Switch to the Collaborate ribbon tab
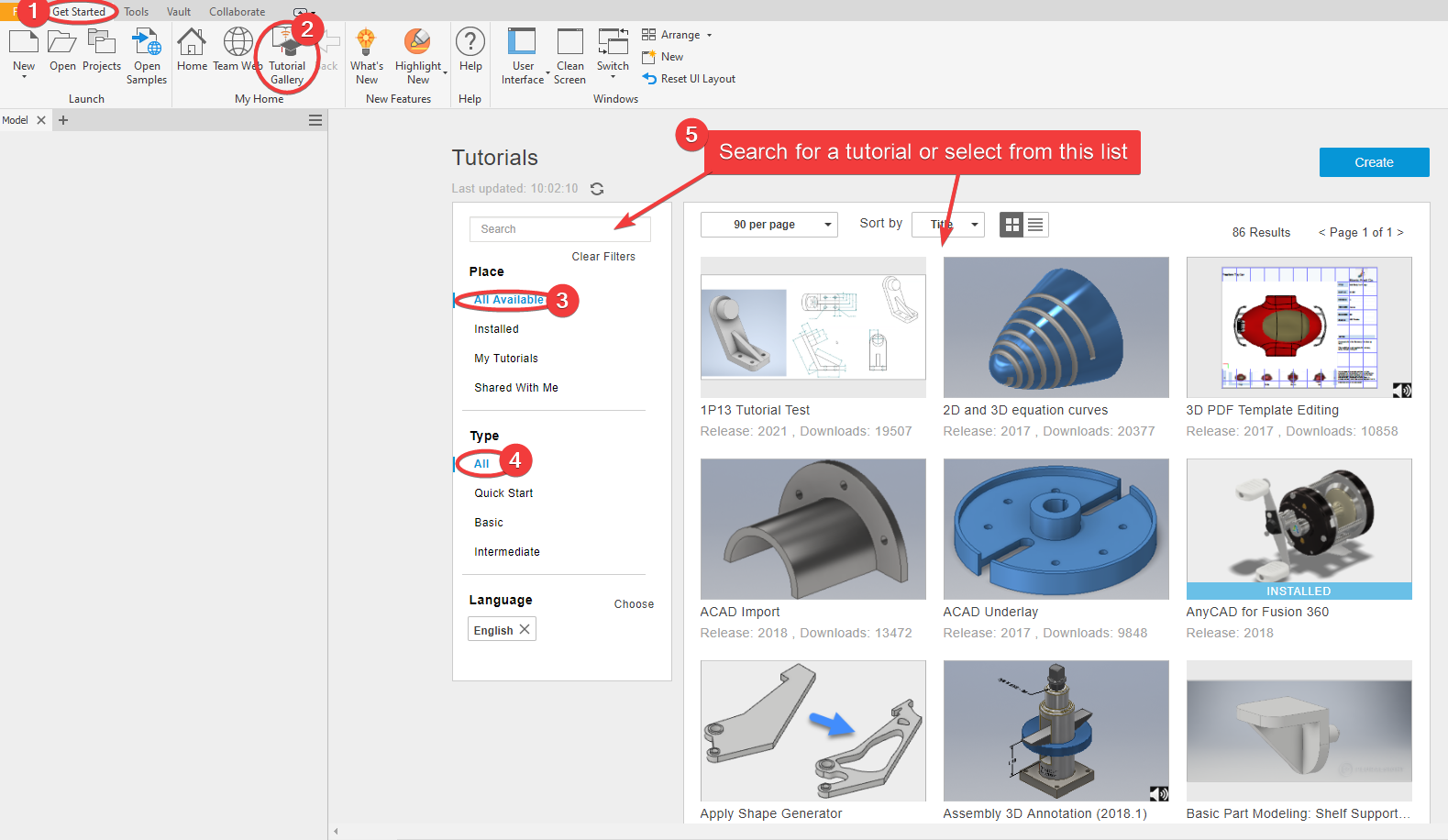This screenshot has height=840, width=1448. point(237,12)
